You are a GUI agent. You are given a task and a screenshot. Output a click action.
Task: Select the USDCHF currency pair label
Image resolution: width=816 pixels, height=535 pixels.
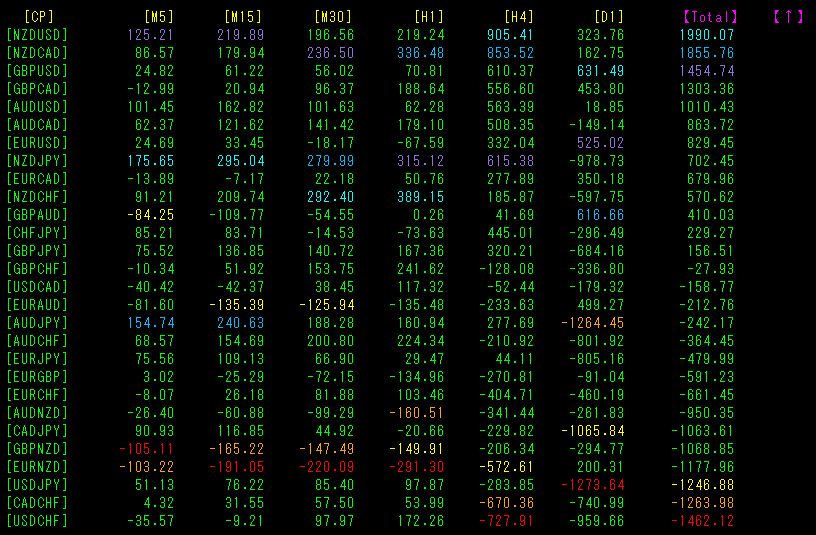click(37, 521)
